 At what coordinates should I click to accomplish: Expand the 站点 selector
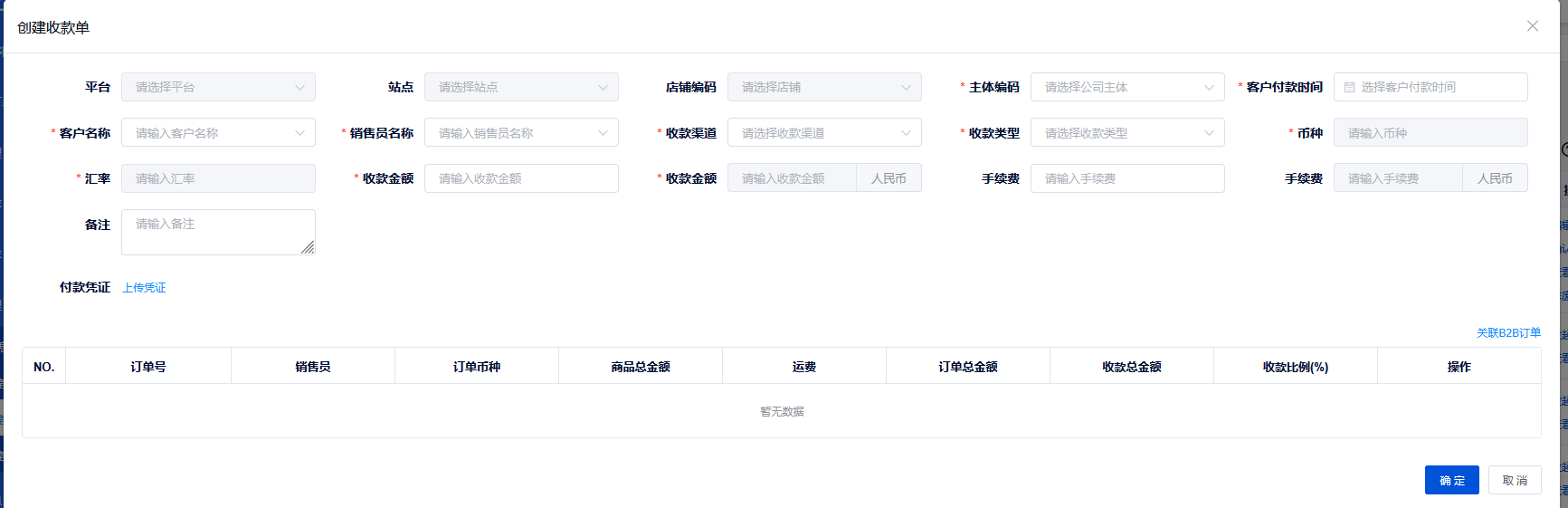click(521, 88)
